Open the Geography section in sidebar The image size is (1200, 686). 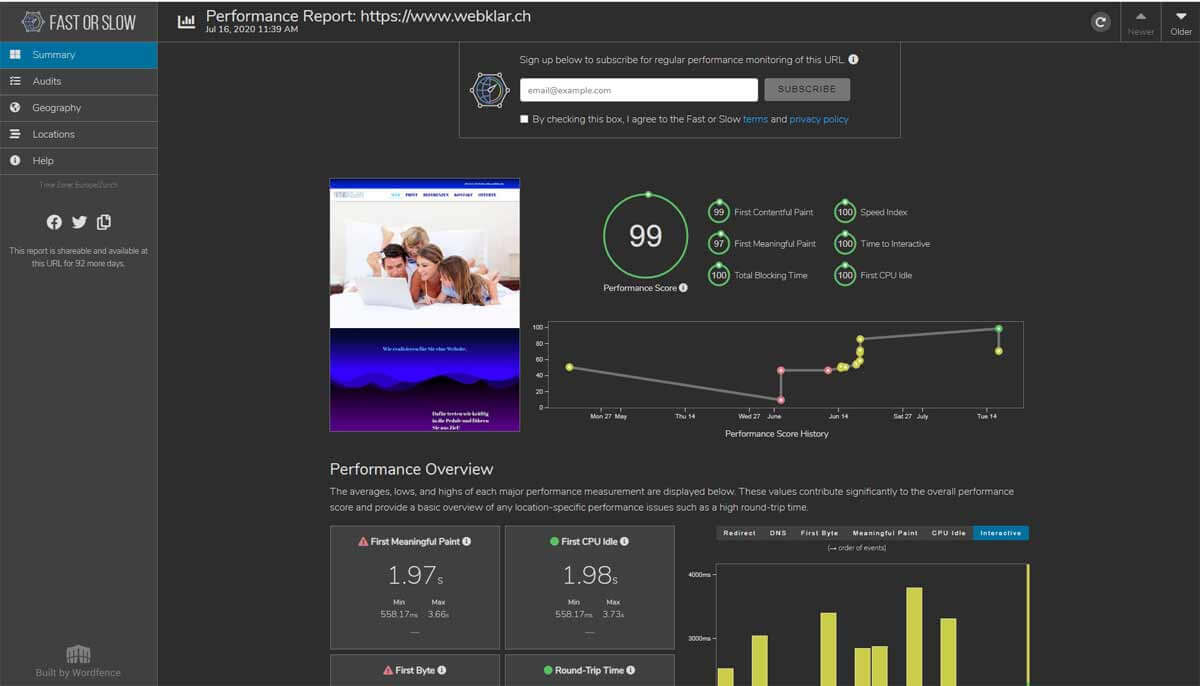pyautogui.click(x=56, y=108)
